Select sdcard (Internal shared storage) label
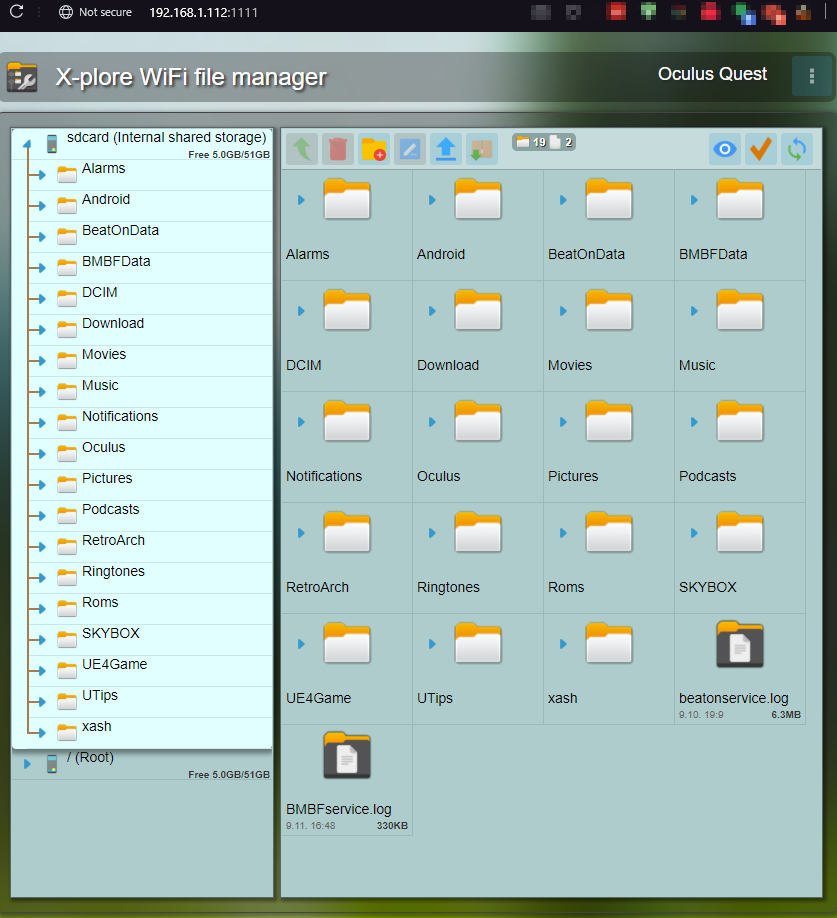Screen dimensions: 837x918 (x=166, y=138)
